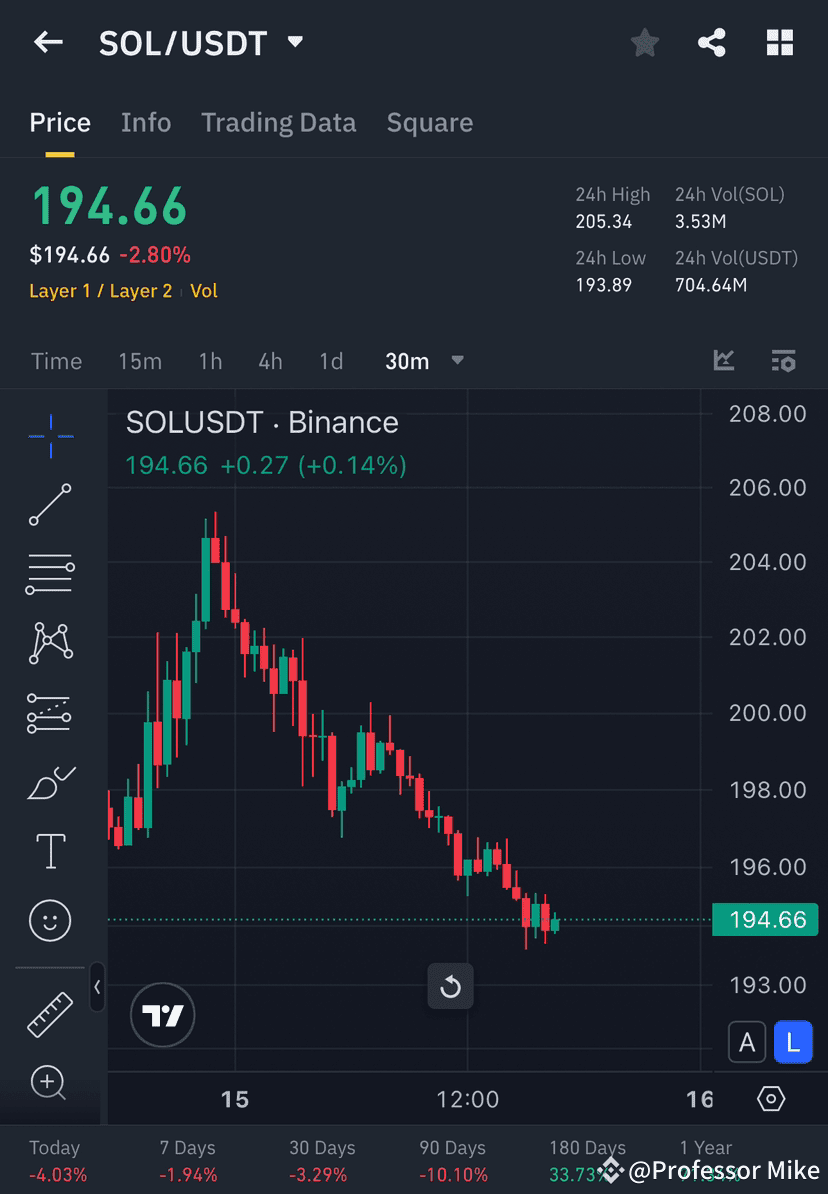Image resolution: width=828 pixels, height=1194 pixels.
Task: Select the measure ruler tool
Action: click(x=50, y=1013)
